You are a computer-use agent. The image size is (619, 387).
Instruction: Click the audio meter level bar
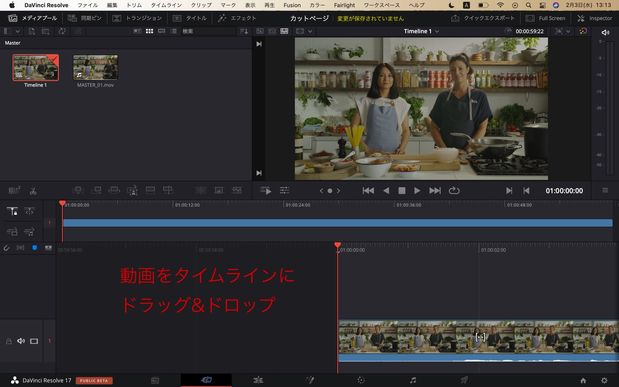pos(611,109)
